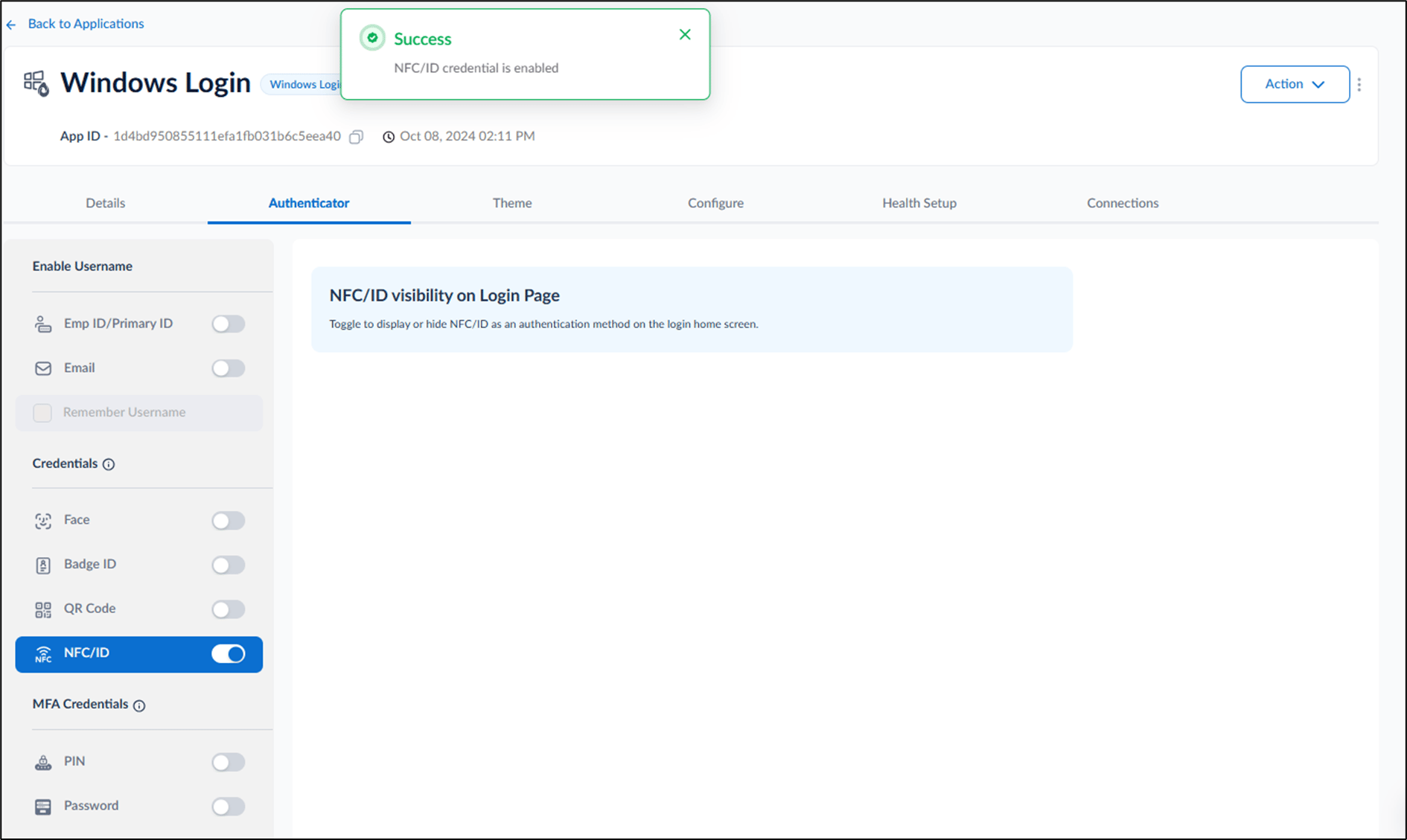Open the Authenticator tab
The image size is (1407, 840).
309,202
